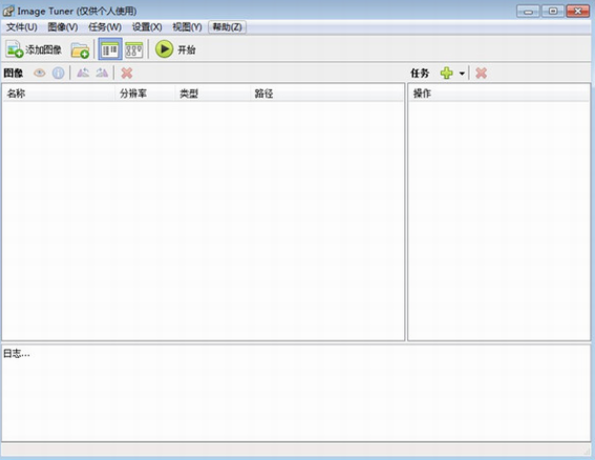The image size is (595, 460).
Task: Open the 任务(W) menu
Action: pyautogui.click(x=105, y=27)
